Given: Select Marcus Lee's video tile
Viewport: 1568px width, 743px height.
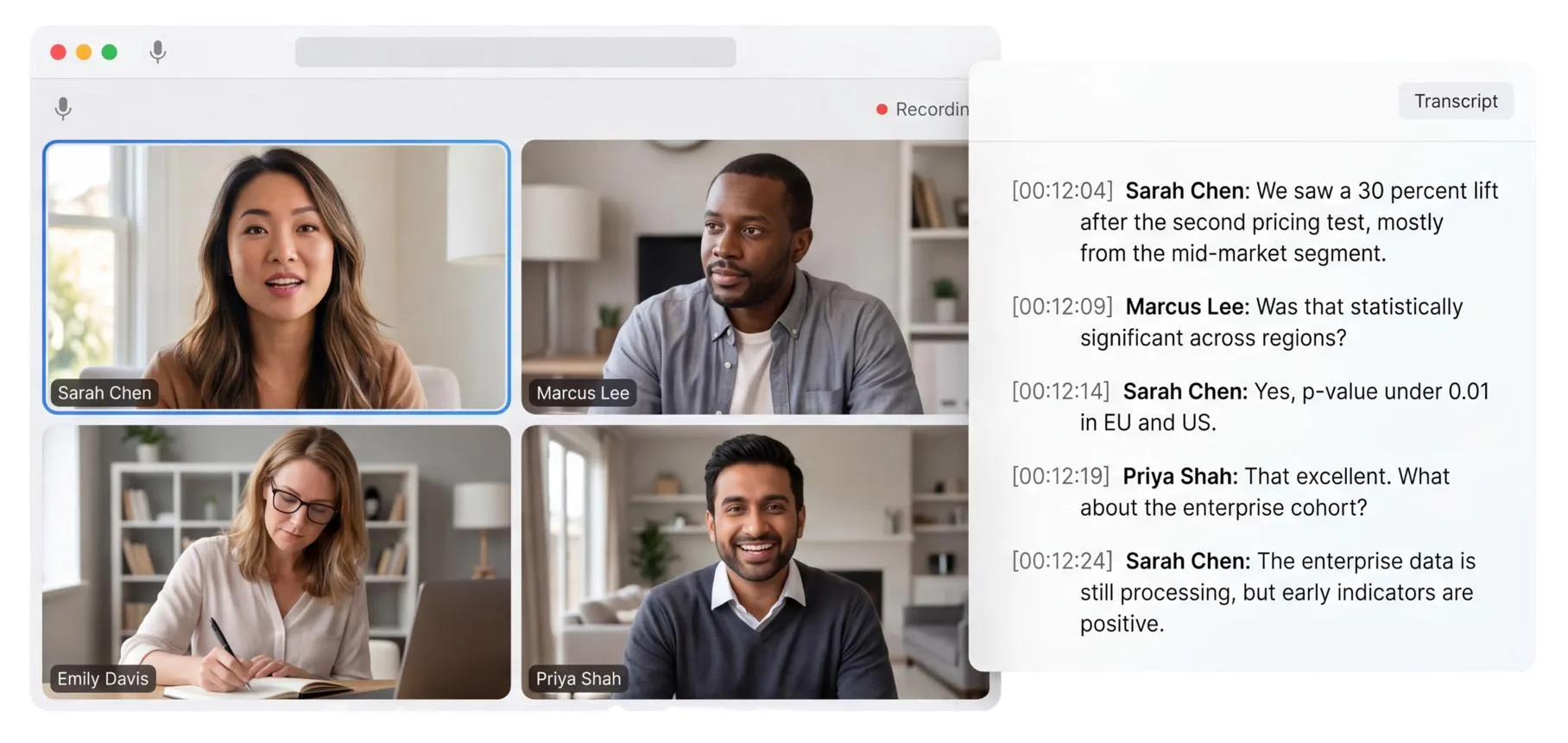Looking at the screenshot, I should 745,276.
